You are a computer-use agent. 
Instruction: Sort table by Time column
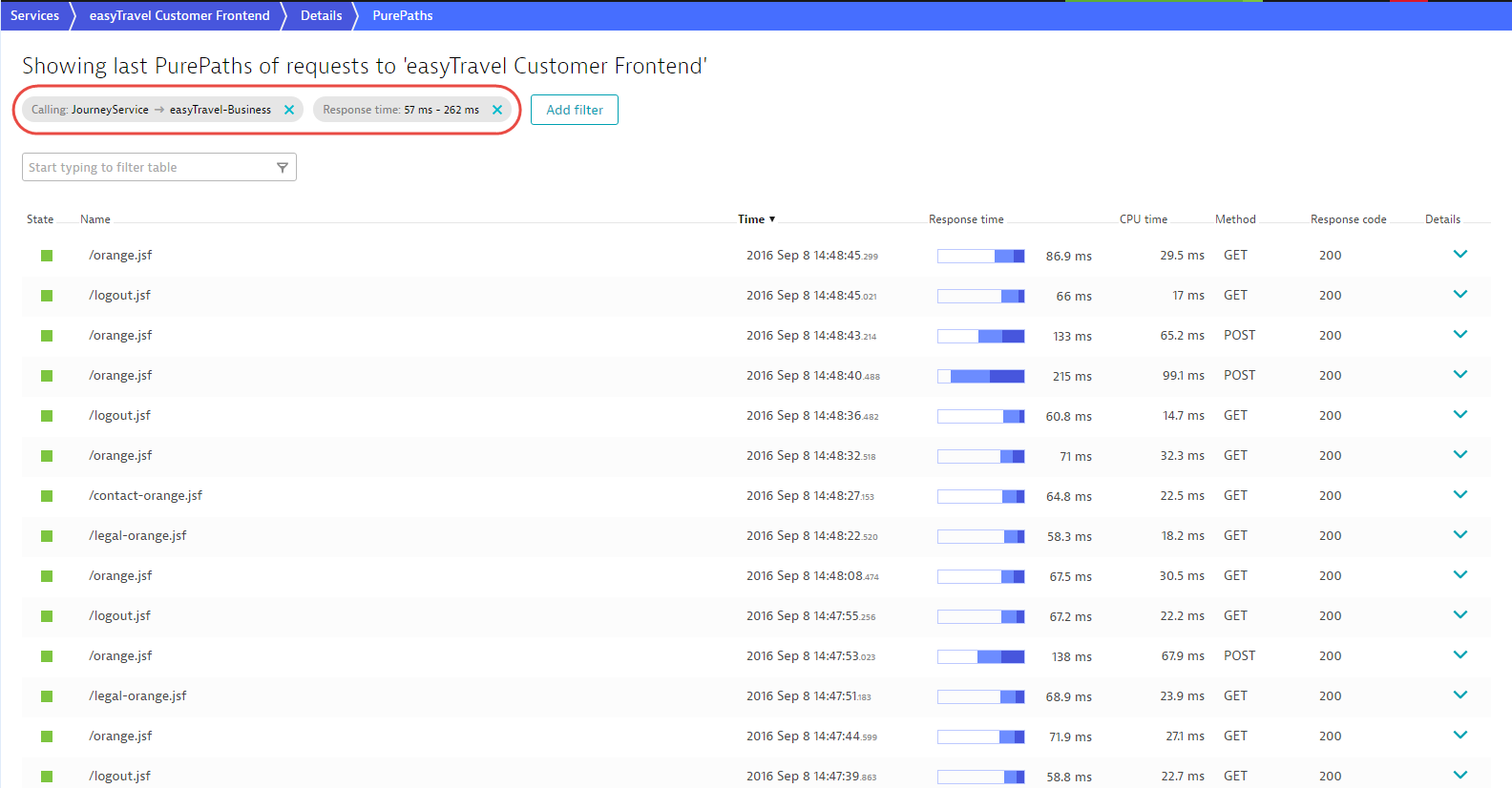point(756,219)
